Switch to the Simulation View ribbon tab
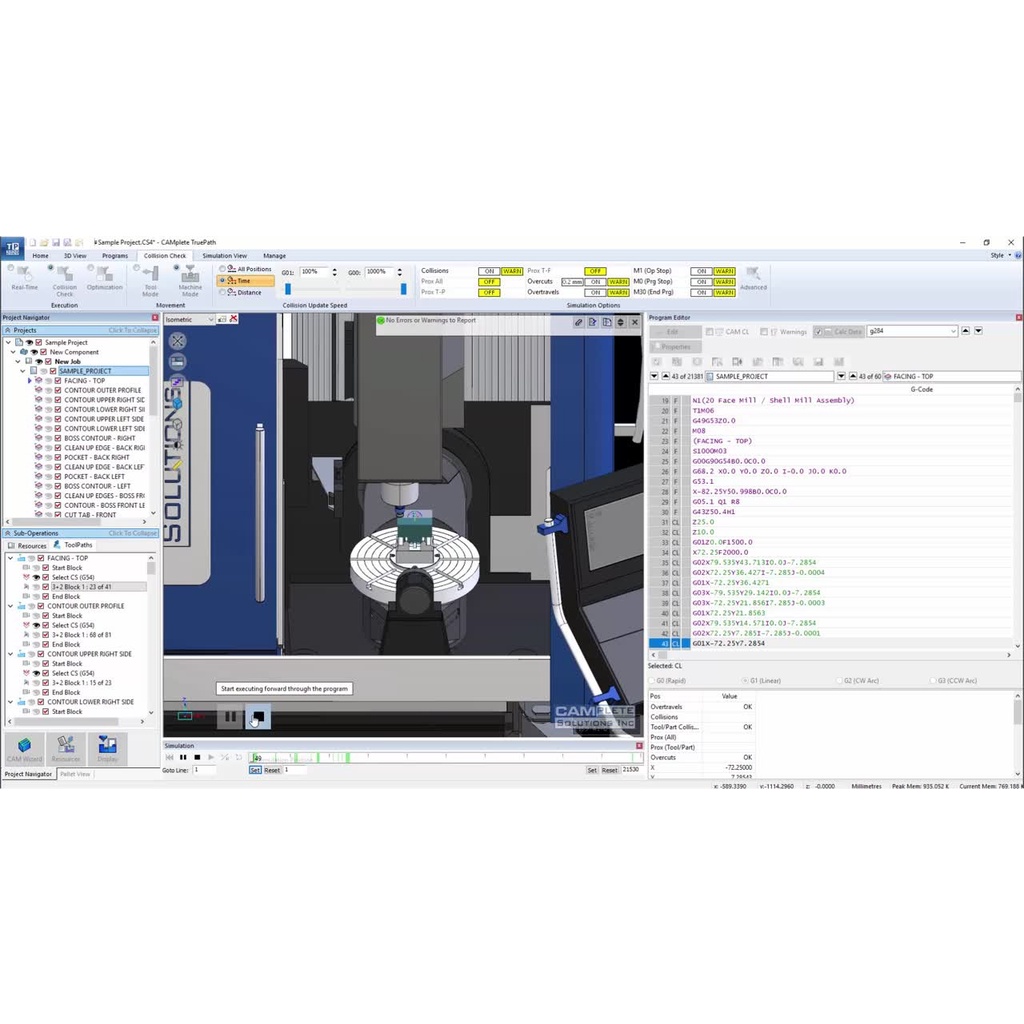1024x1024 pixels. 224,256
